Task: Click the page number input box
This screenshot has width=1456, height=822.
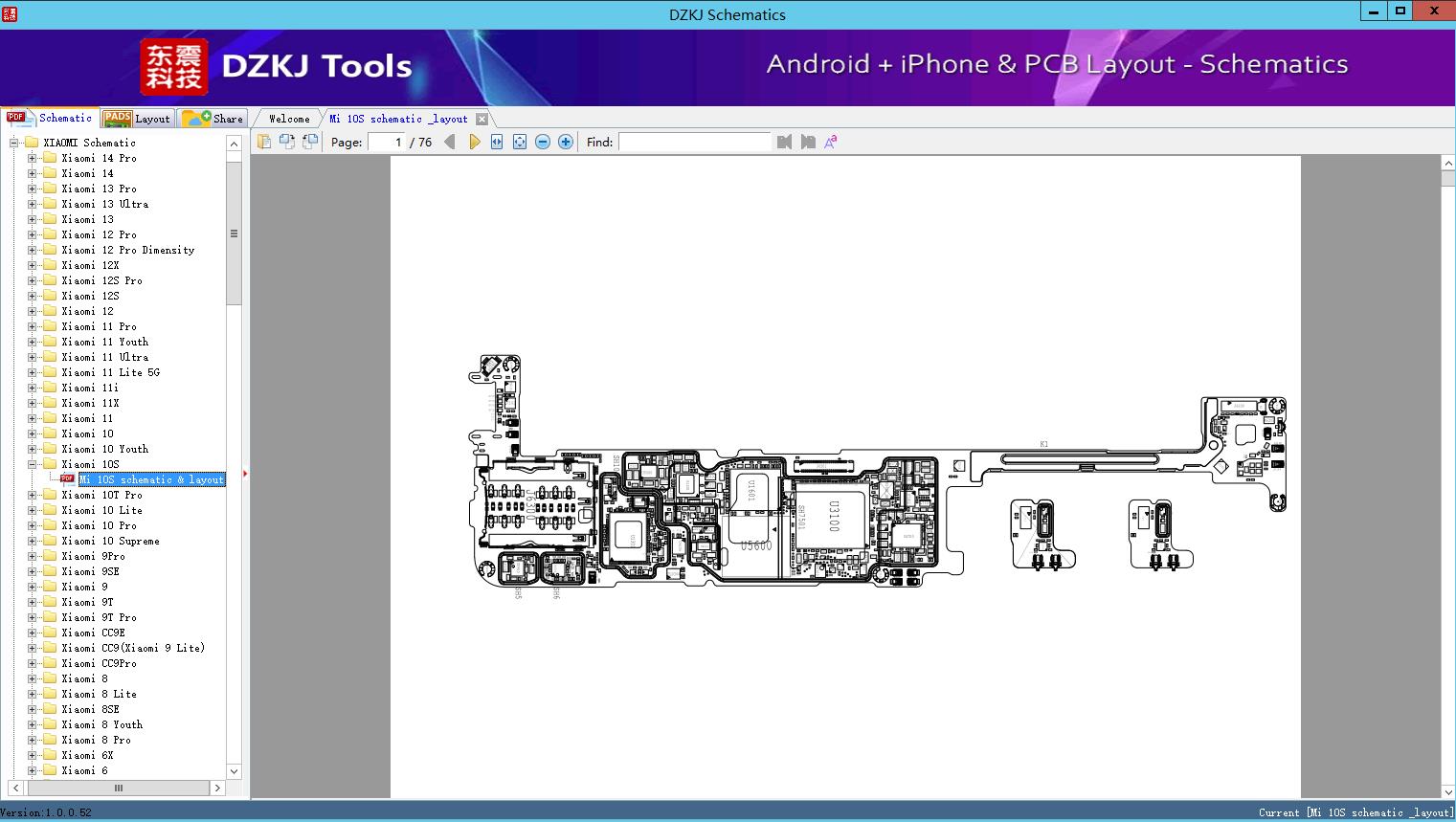Action: tap(387, 142)
